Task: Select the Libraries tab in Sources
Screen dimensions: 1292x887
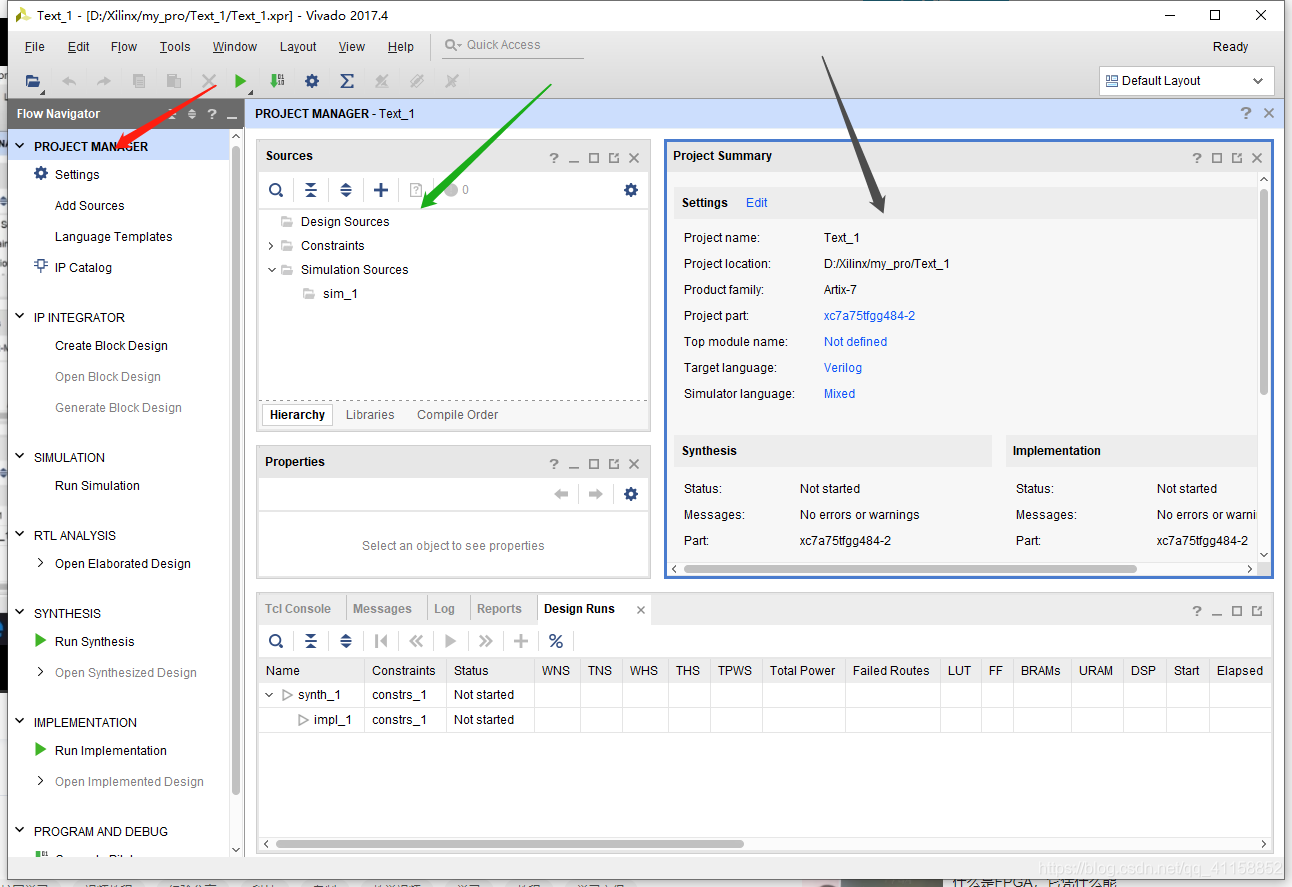Action: point(370,415)
